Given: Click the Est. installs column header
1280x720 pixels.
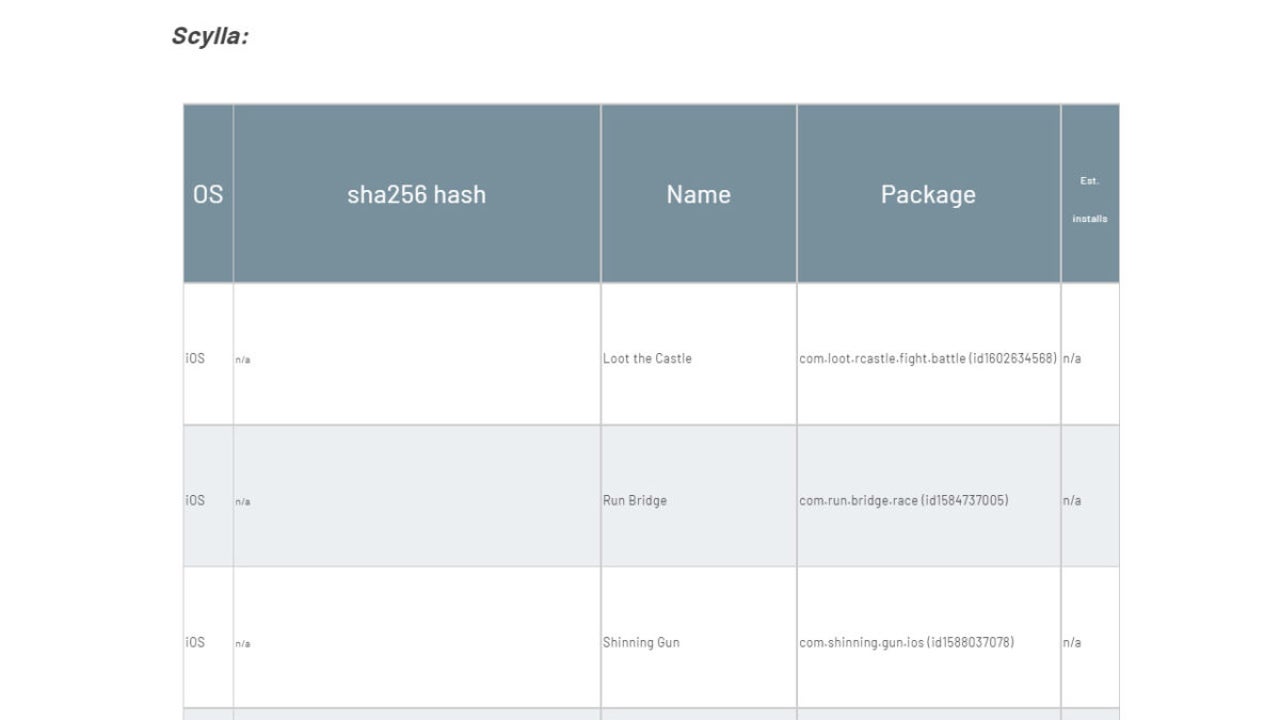Looking at the screenshot, I should click(x=1089, y=199).
